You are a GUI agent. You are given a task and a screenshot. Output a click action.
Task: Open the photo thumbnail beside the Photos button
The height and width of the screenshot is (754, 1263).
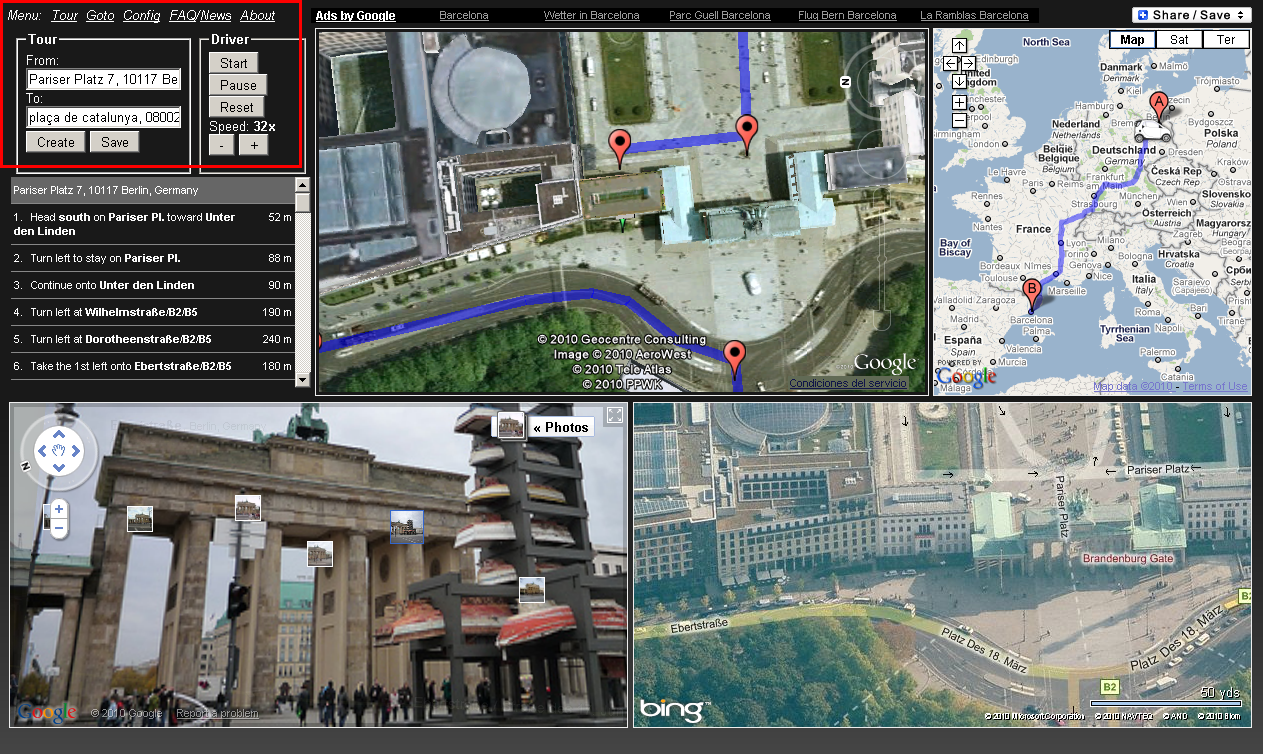[511, 425]
